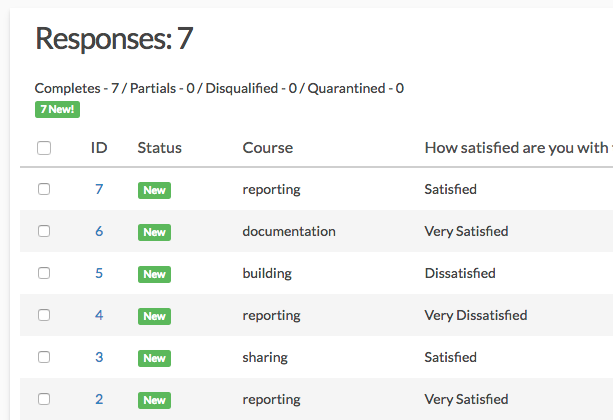The height and width of the screenshot is (420, 613).
Task: Click 'documentation' course cell
Action: coord(289,231)
